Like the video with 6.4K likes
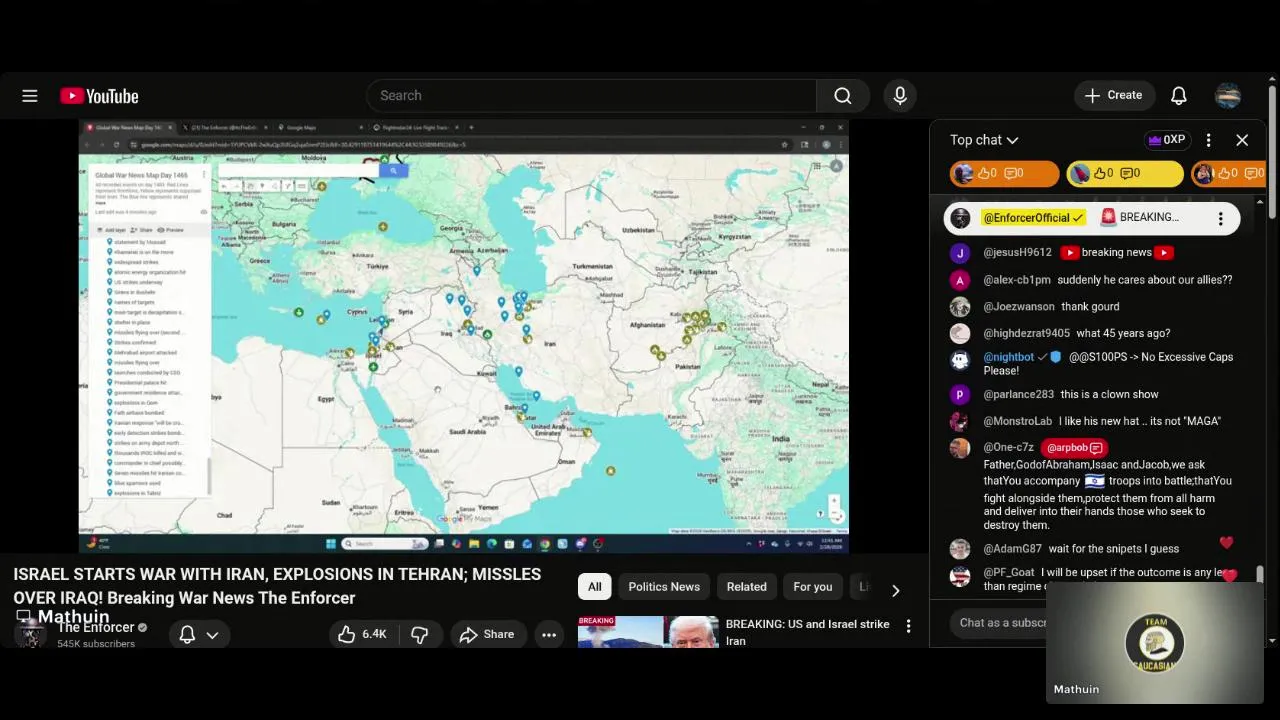This screenshot has width=1280, height=720. point(362,634)
